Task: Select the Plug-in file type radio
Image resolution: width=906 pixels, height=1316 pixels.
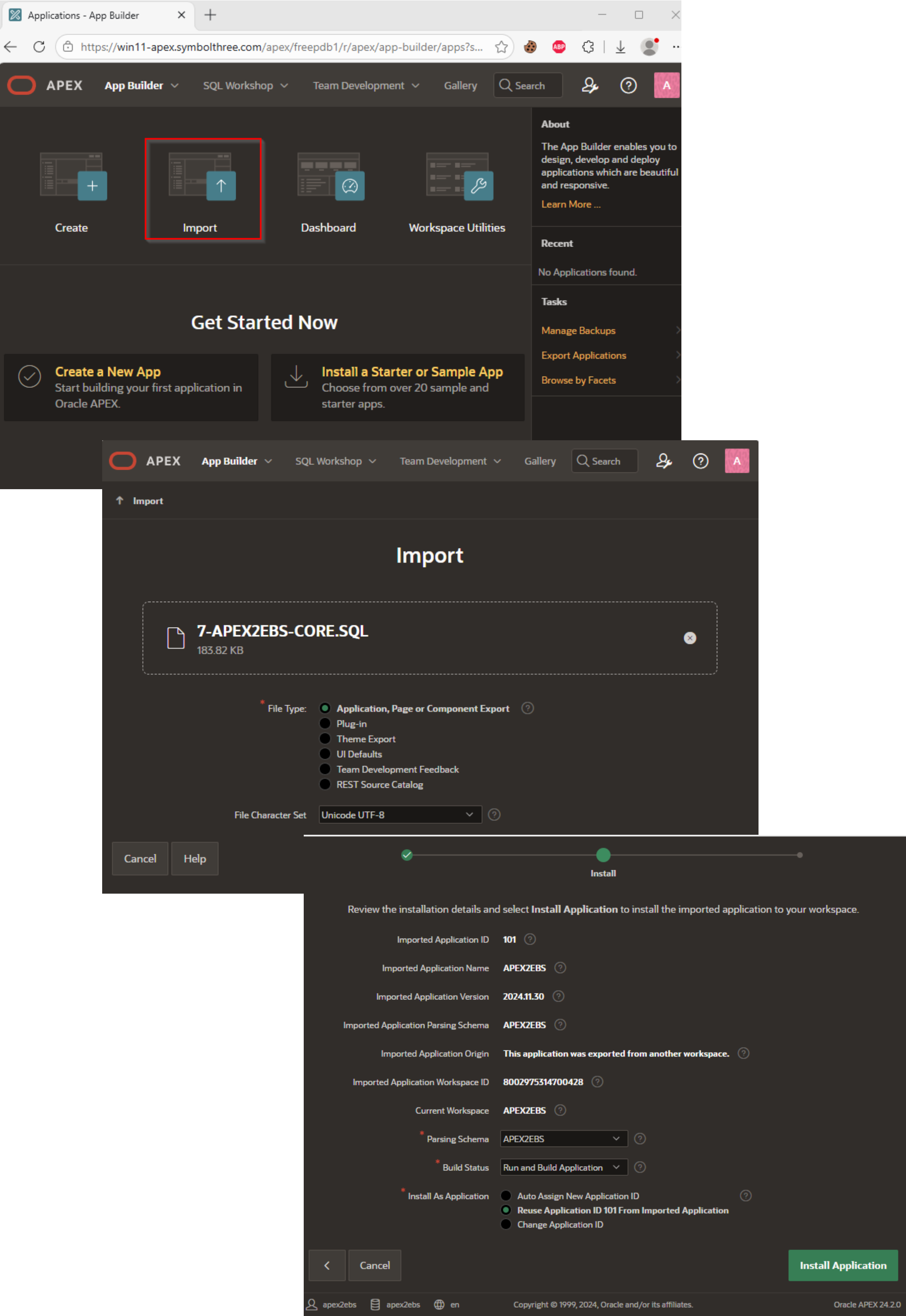Action: [325, 723]
